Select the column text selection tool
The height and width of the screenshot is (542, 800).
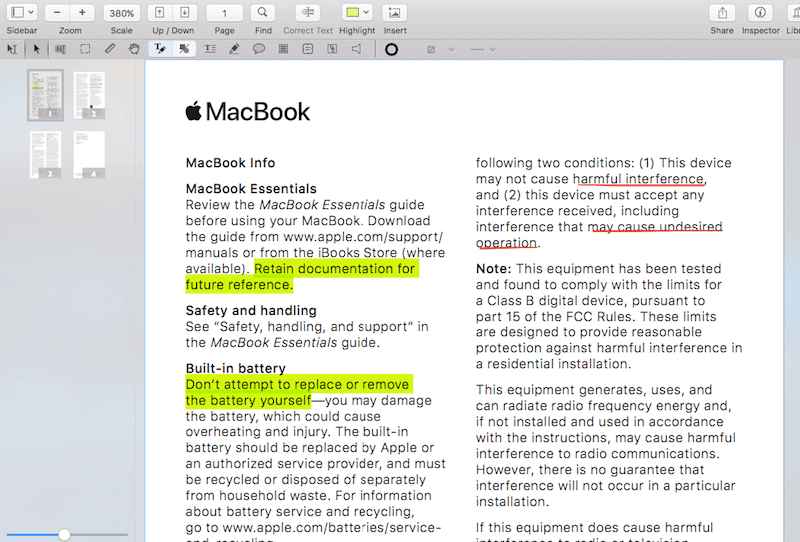(60, 49)
